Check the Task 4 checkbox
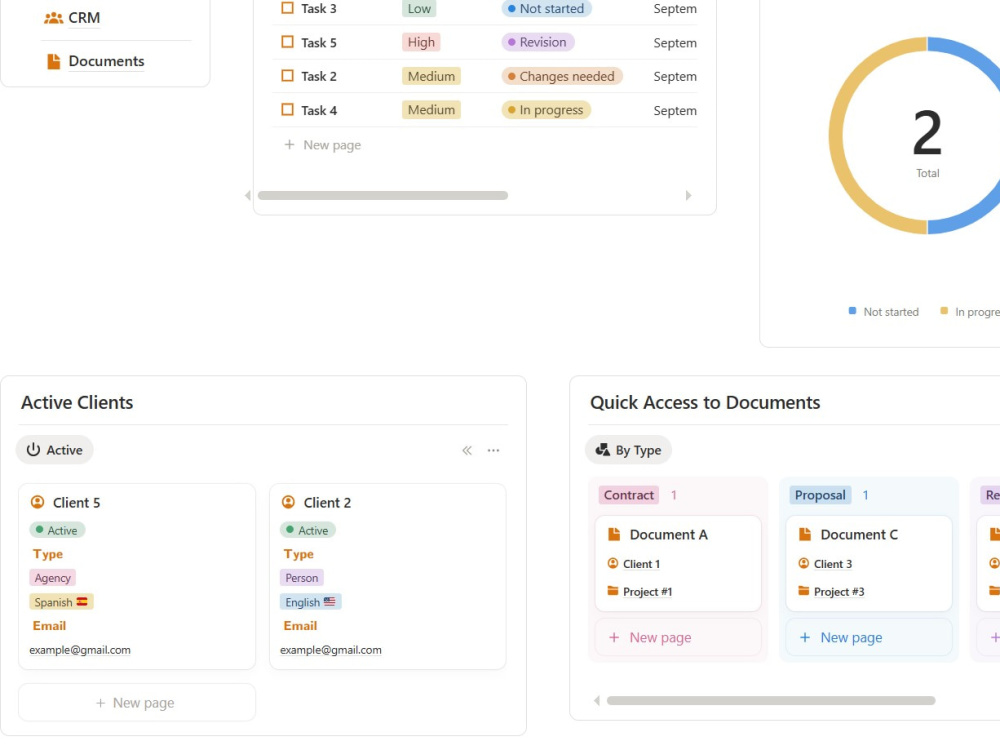 [288, 110]
